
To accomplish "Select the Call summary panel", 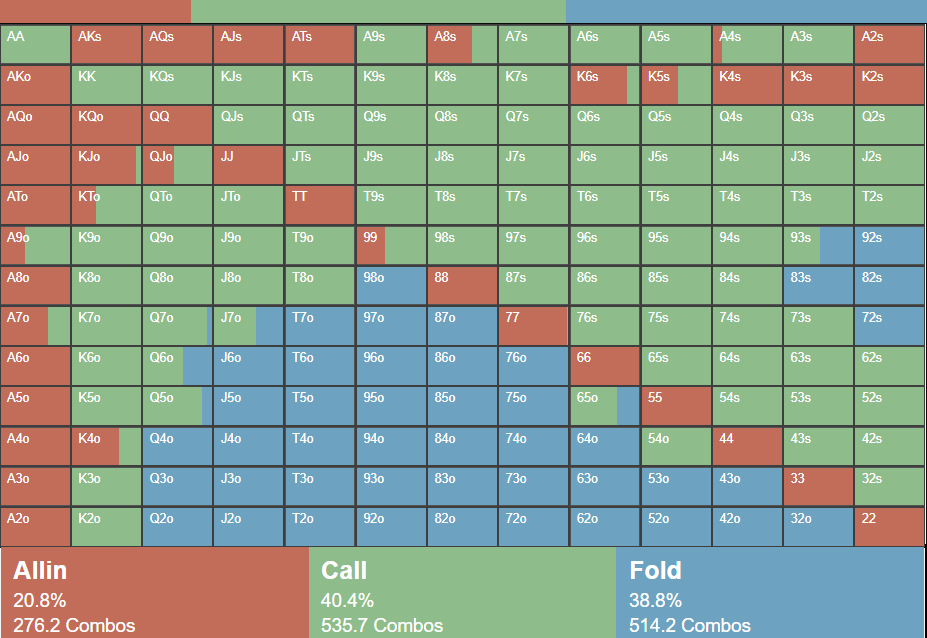I will click(462, 593).
